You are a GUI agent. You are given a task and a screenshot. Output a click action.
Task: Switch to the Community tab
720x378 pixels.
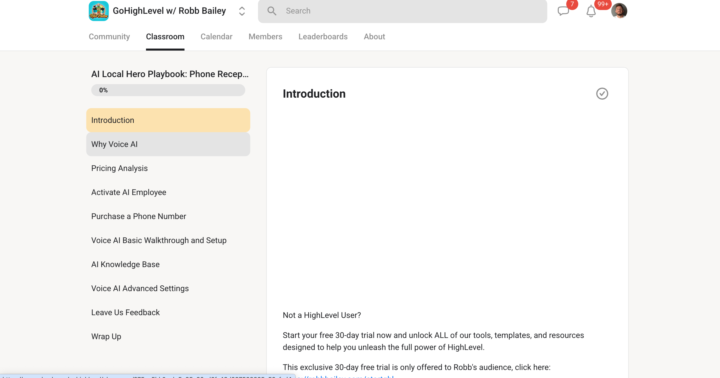(x=109, y=37)
